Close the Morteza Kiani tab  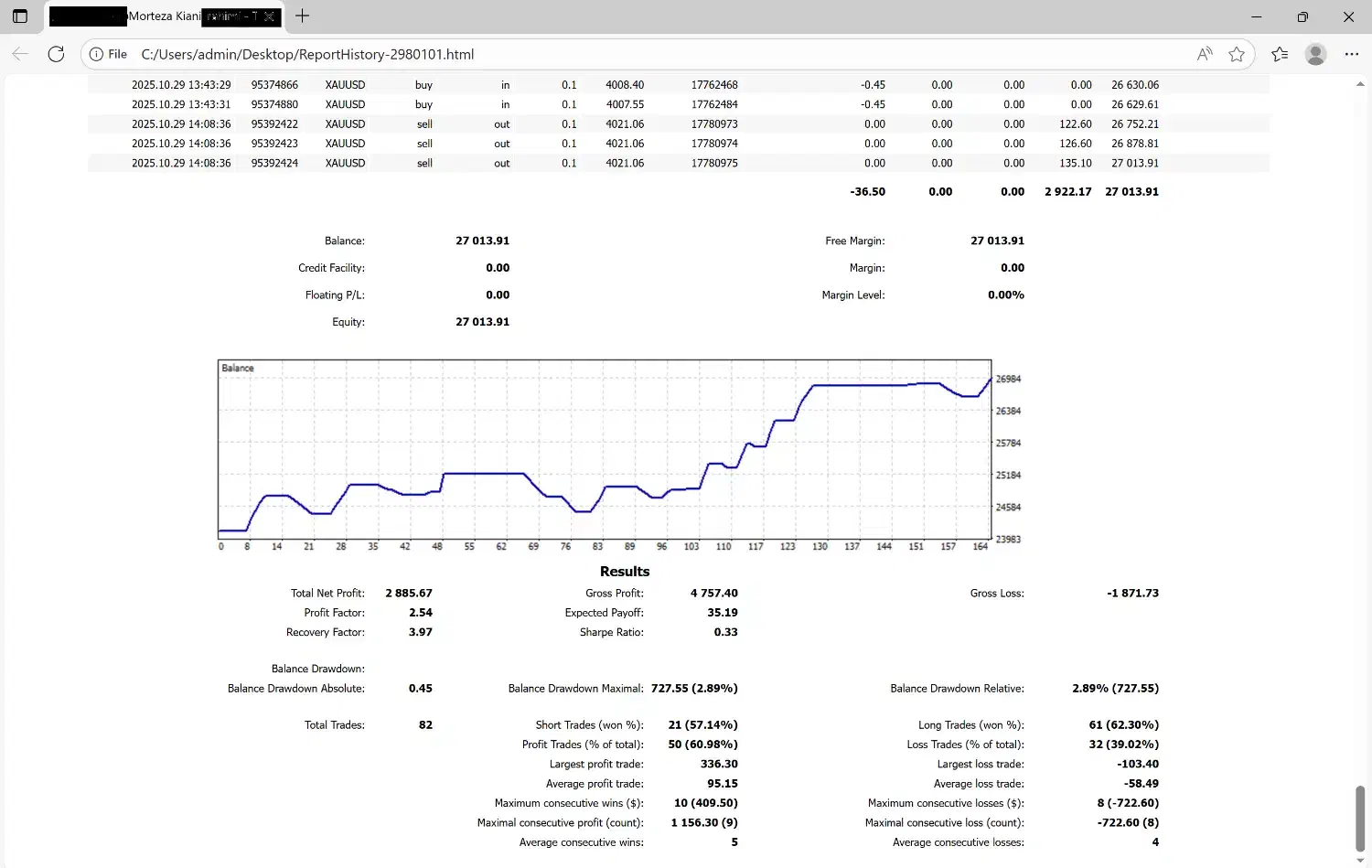coord(269,16)
